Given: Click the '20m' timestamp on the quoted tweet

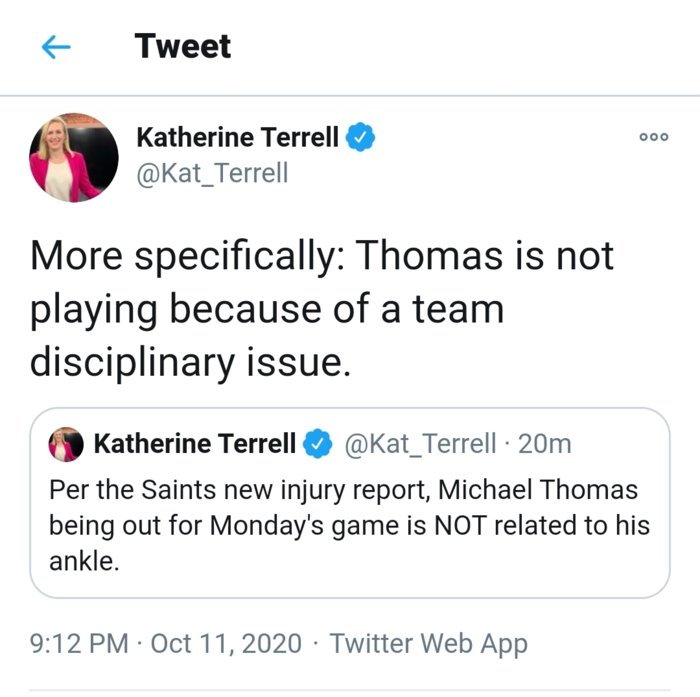Looking at the screenshot, I should (x=545, y=444).
